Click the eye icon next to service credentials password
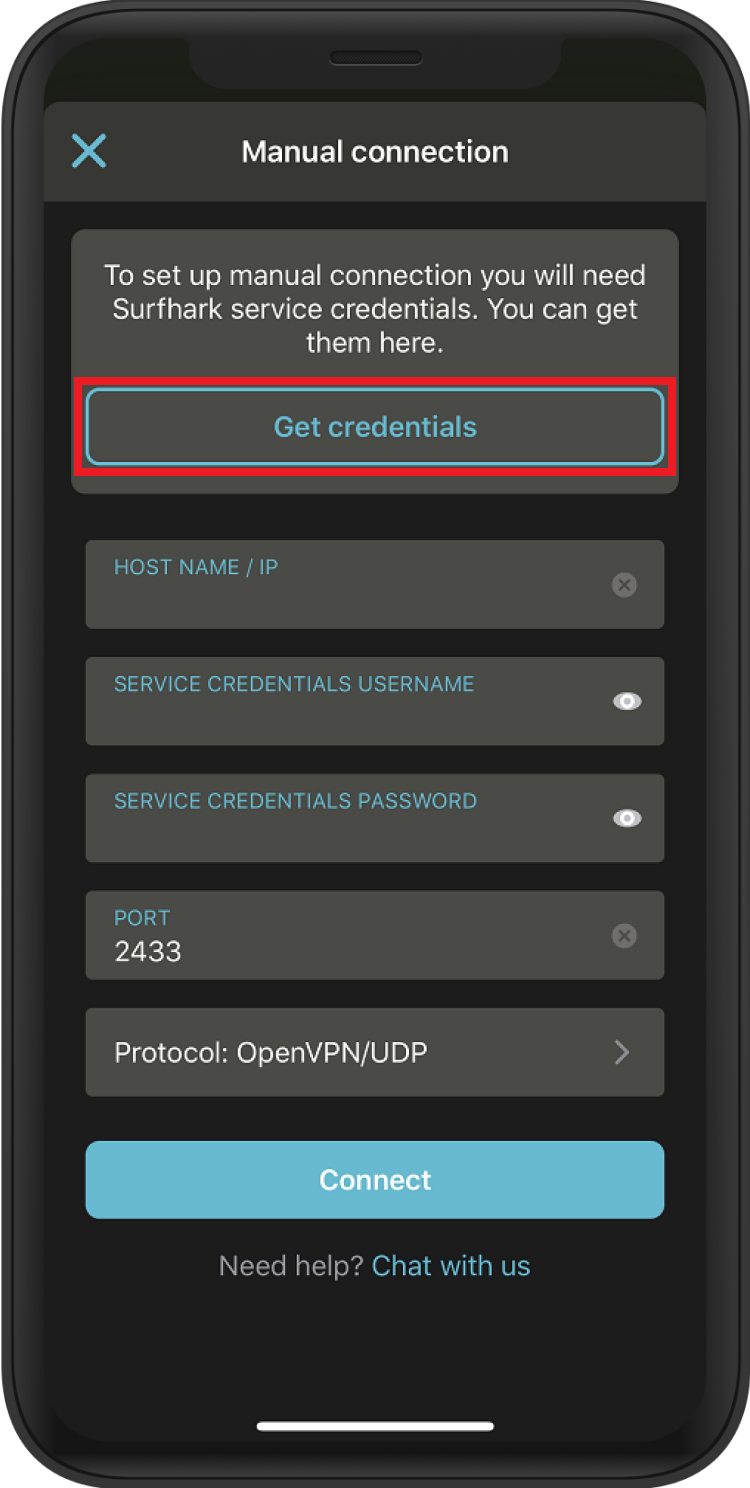The image size is (750, 1488). (627, 818)
